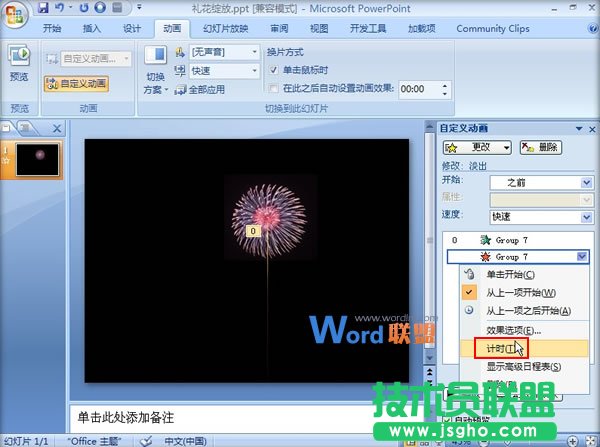
Task: Close the slide thumbnail pane
Action: (57, 129)
